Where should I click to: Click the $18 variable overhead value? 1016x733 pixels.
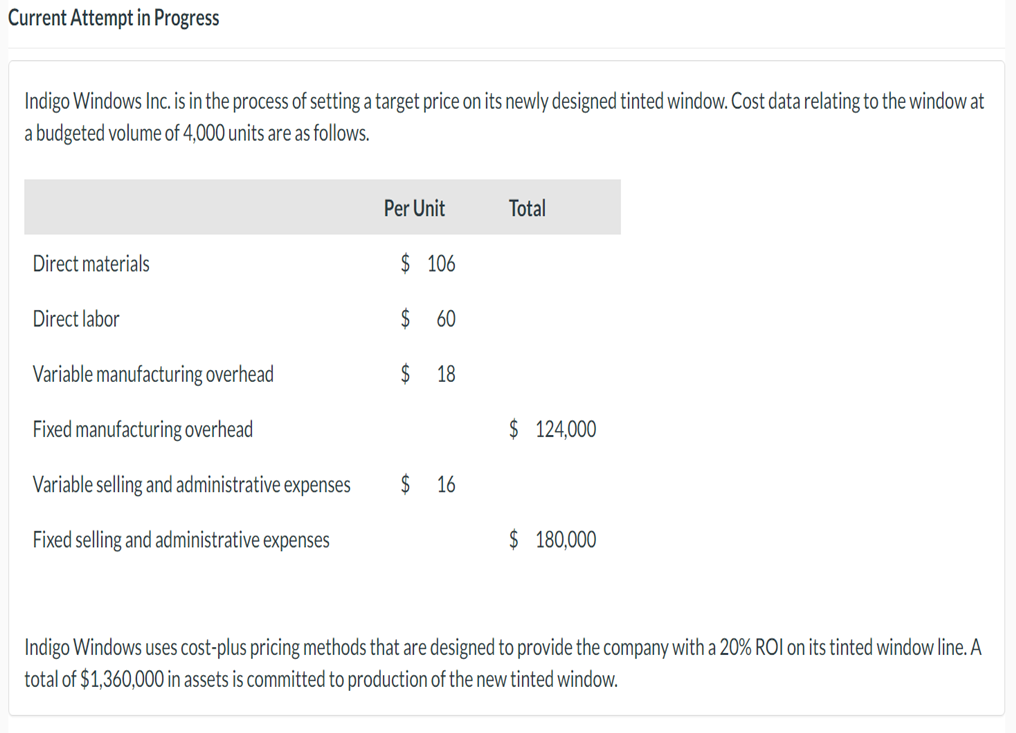(x=428, y=374)
